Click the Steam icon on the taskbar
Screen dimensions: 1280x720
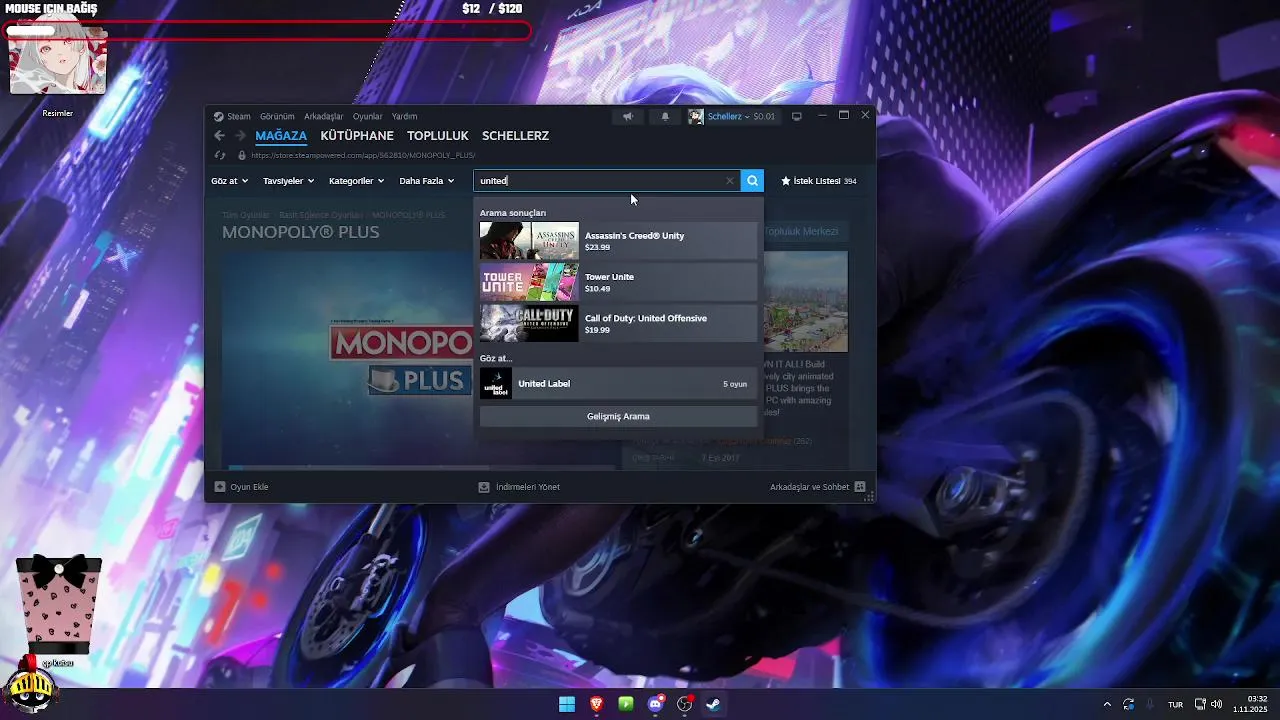(x=714, y=704)
